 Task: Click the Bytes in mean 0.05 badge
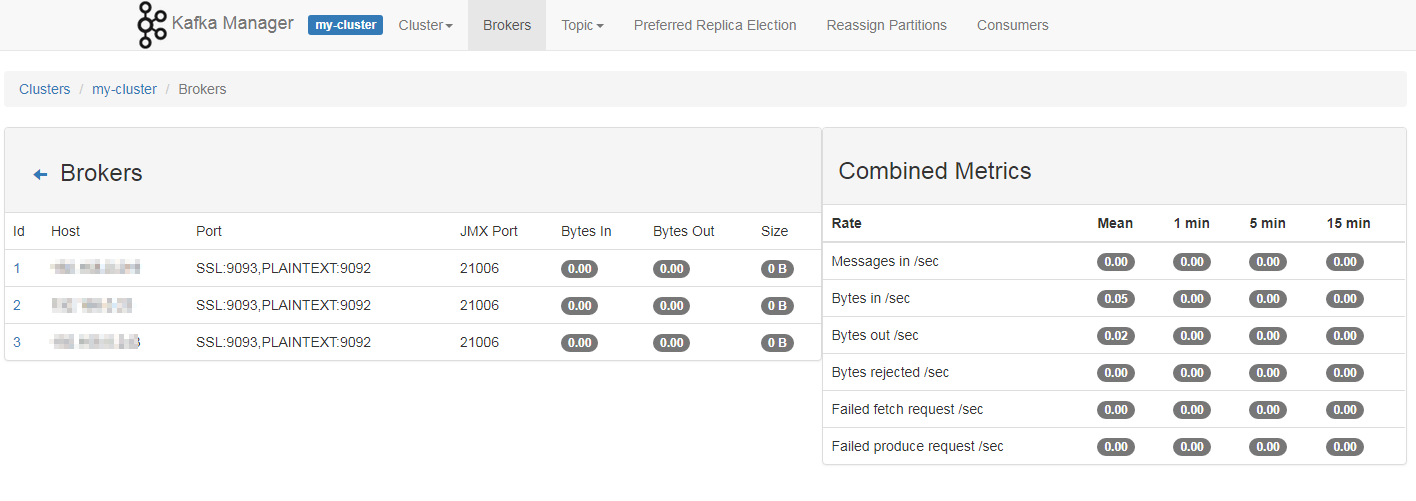(x=1116, y=298)
